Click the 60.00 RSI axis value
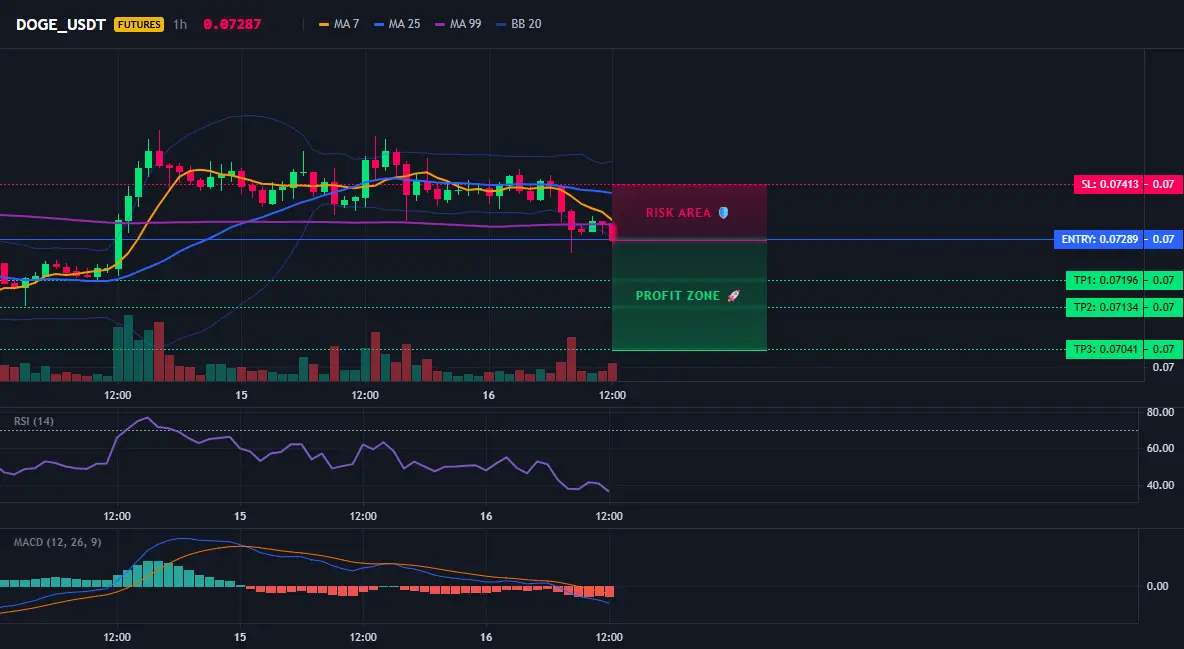Image resolution: width=1184 pixels, height=649 pixels. 1160,449
